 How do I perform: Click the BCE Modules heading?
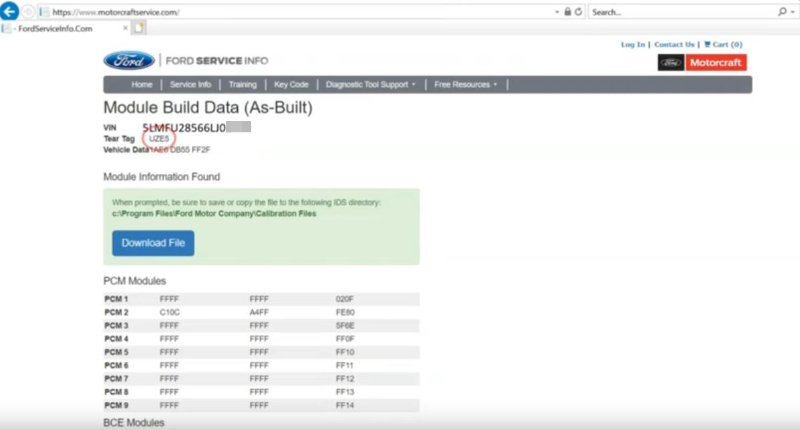134,423
